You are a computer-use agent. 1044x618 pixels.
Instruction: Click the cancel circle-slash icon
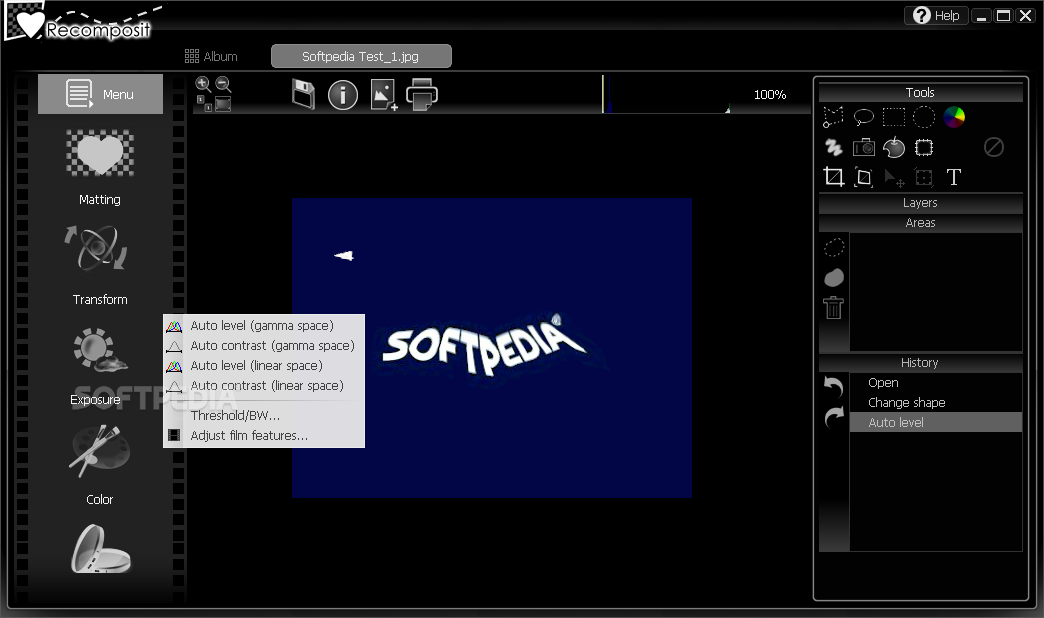993,147
